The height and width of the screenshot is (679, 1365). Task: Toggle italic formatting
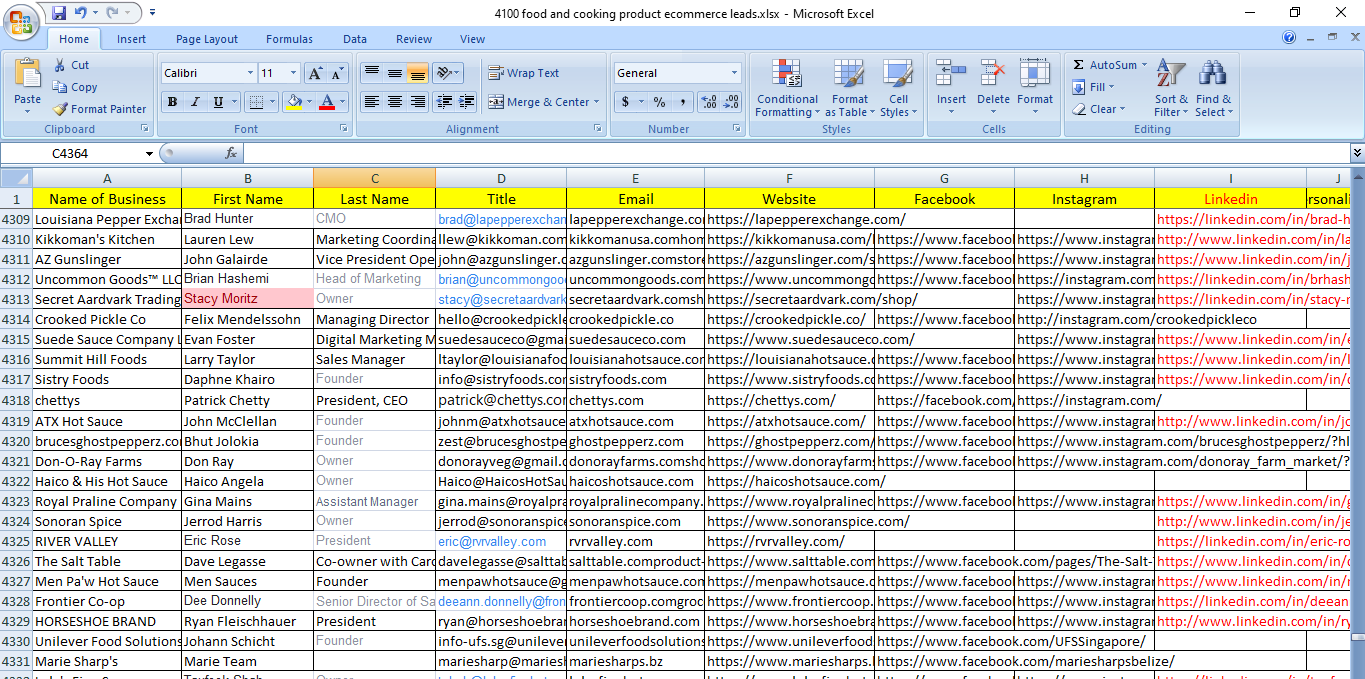pos(194,102)
